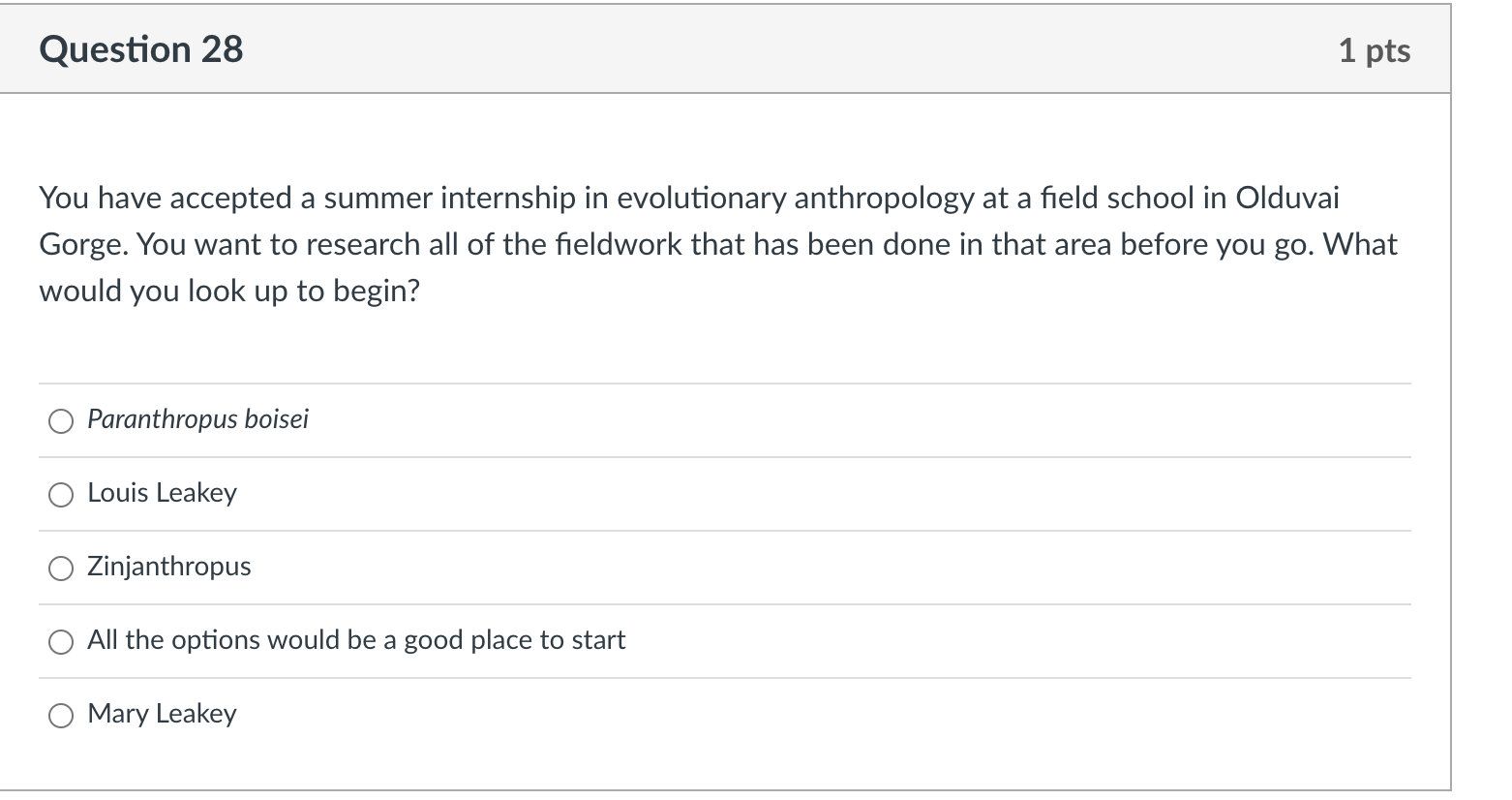The image size is (1512, 800).
Task: Click the 'Zinjanthropus' answer label
Action: click(x=168, y=567)
